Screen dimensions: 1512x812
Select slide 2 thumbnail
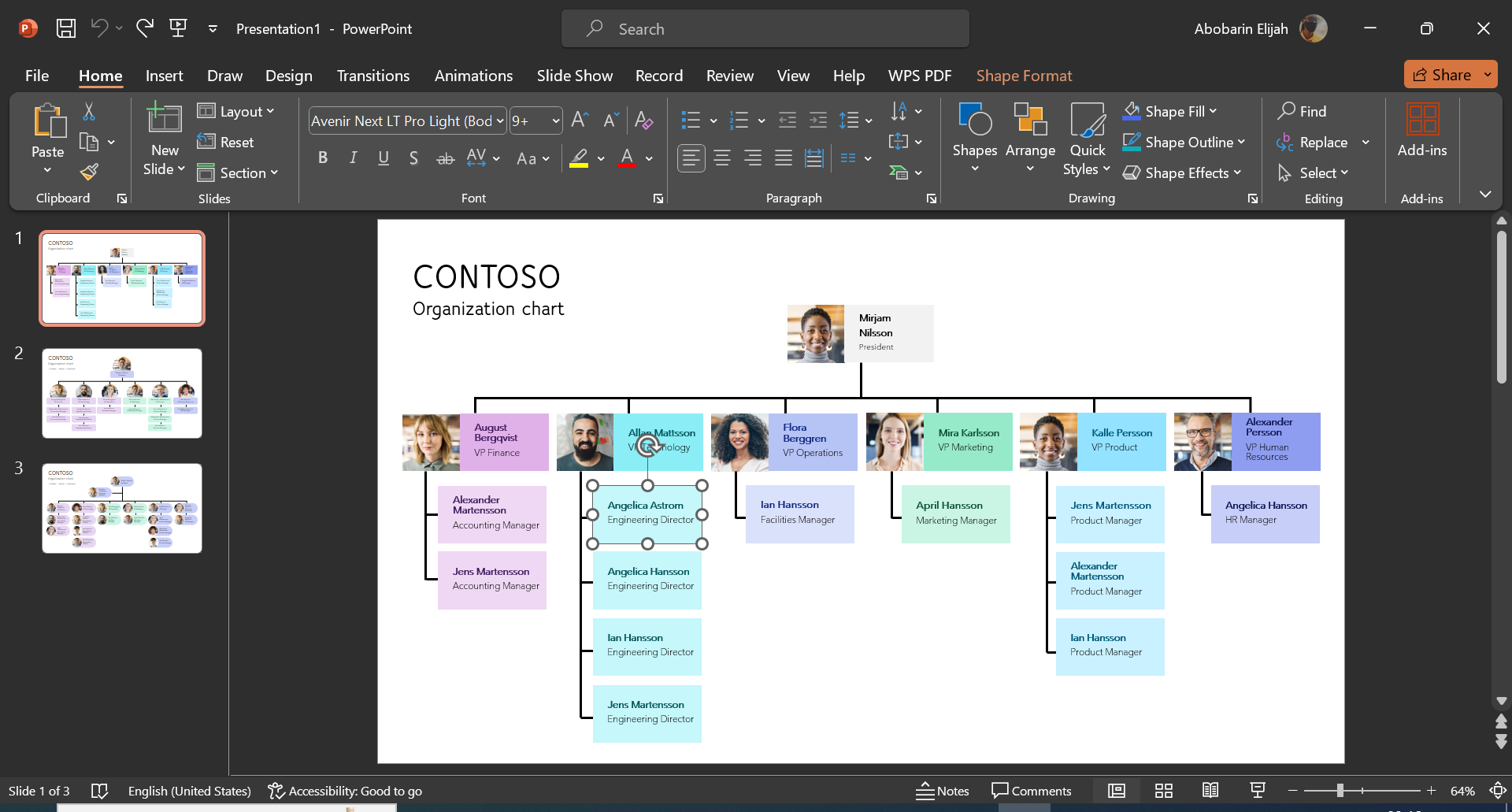(x=122, y=393)
